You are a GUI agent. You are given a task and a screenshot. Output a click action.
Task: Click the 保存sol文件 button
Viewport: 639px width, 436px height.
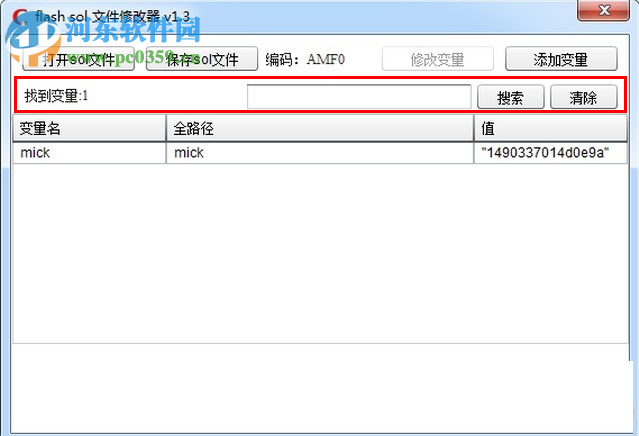tap(202, 59)
